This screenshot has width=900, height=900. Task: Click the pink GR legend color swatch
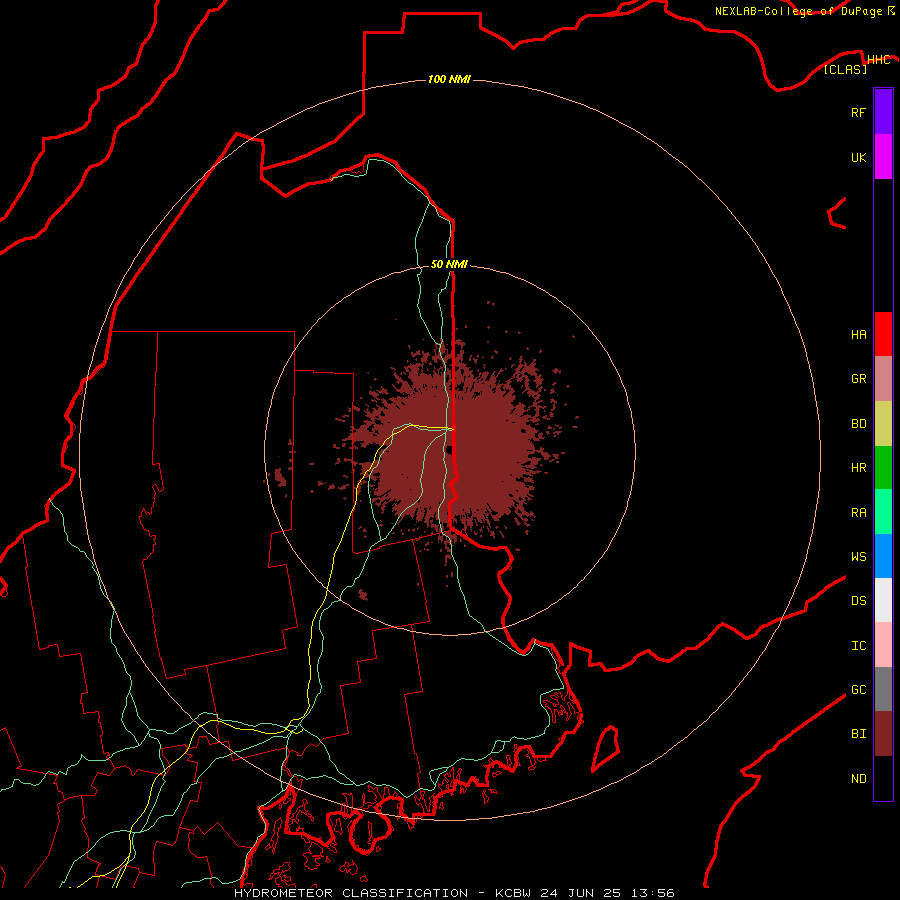[883, 379]
